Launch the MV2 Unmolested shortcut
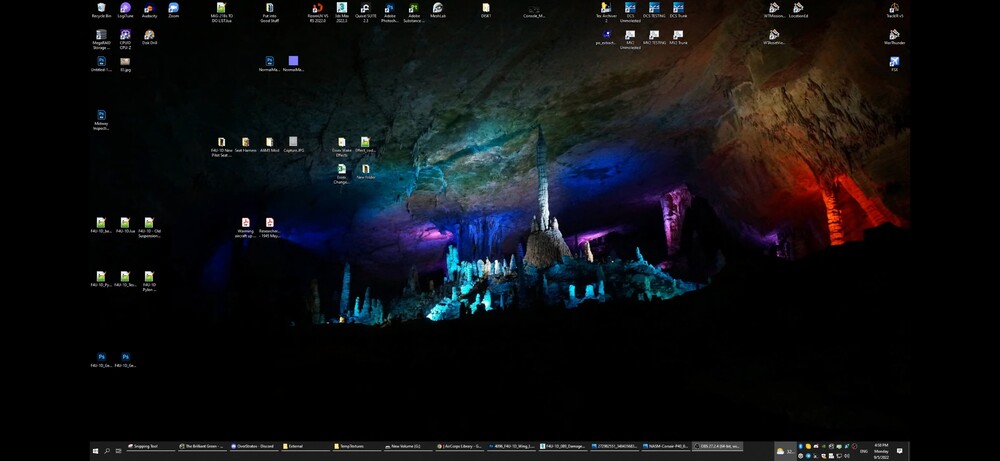 pos(630,40)
